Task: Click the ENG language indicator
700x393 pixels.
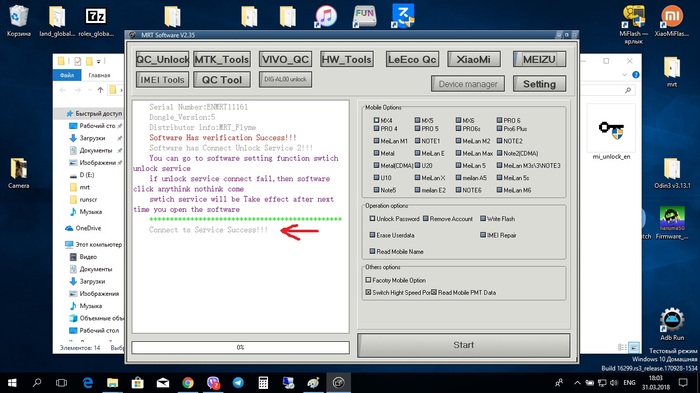Action: pyautogui.click(x=629, y=383)
